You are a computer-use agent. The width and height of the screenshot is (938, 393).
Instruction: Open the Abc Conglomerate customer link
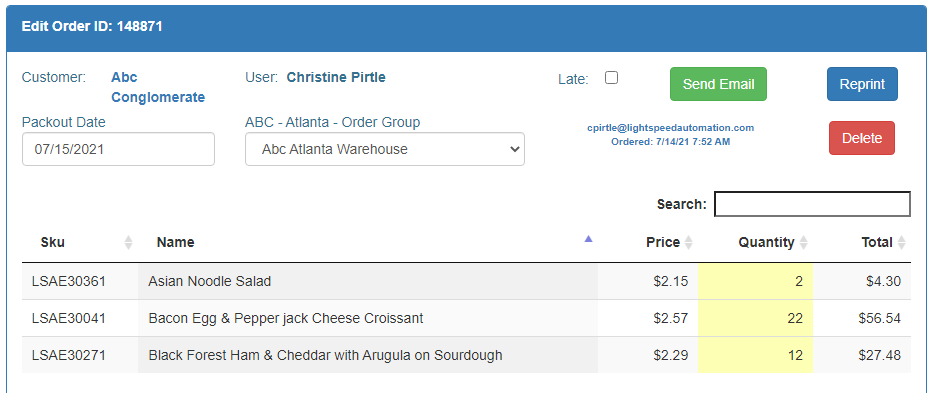pyautogui.click(x=158, y=87)
